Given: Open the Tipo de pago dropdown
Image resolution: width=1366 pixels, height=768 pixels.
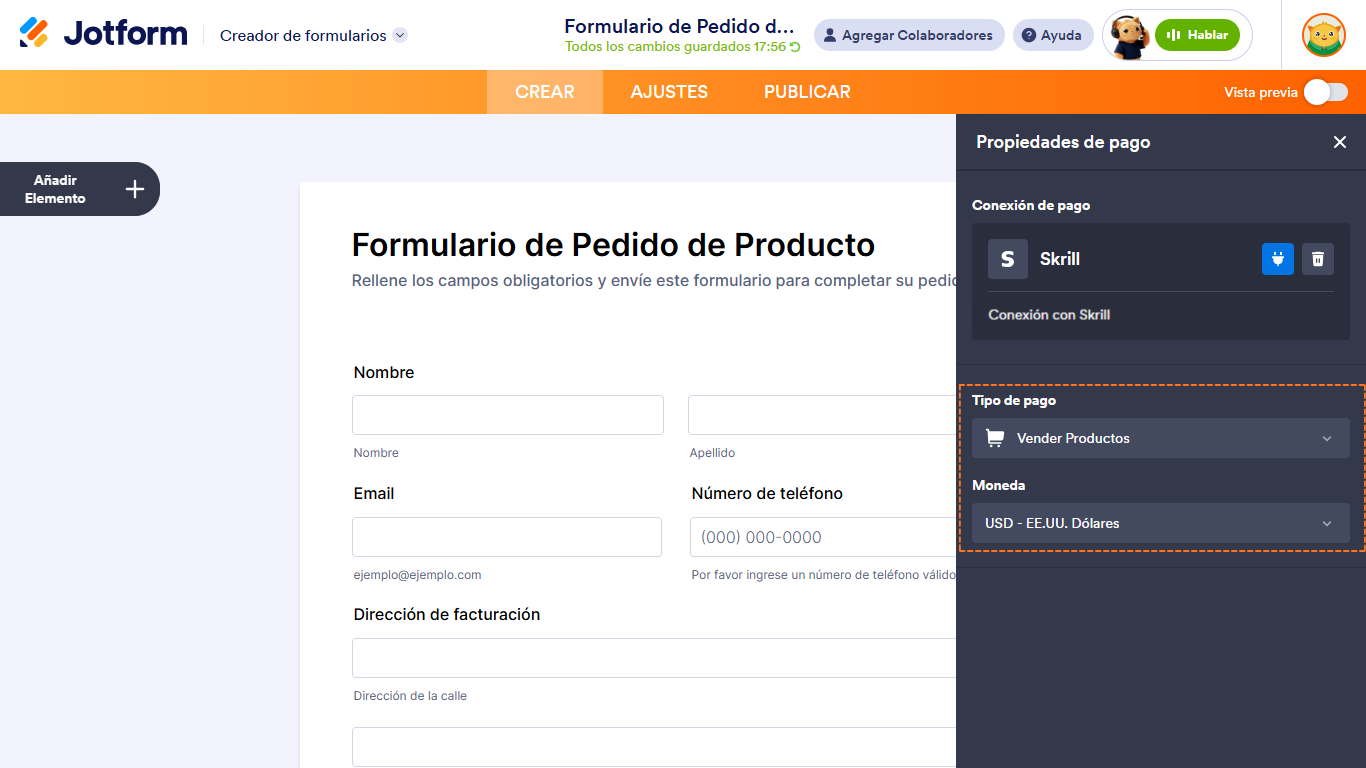Looking at the screenshot, I should [1161, 438].
